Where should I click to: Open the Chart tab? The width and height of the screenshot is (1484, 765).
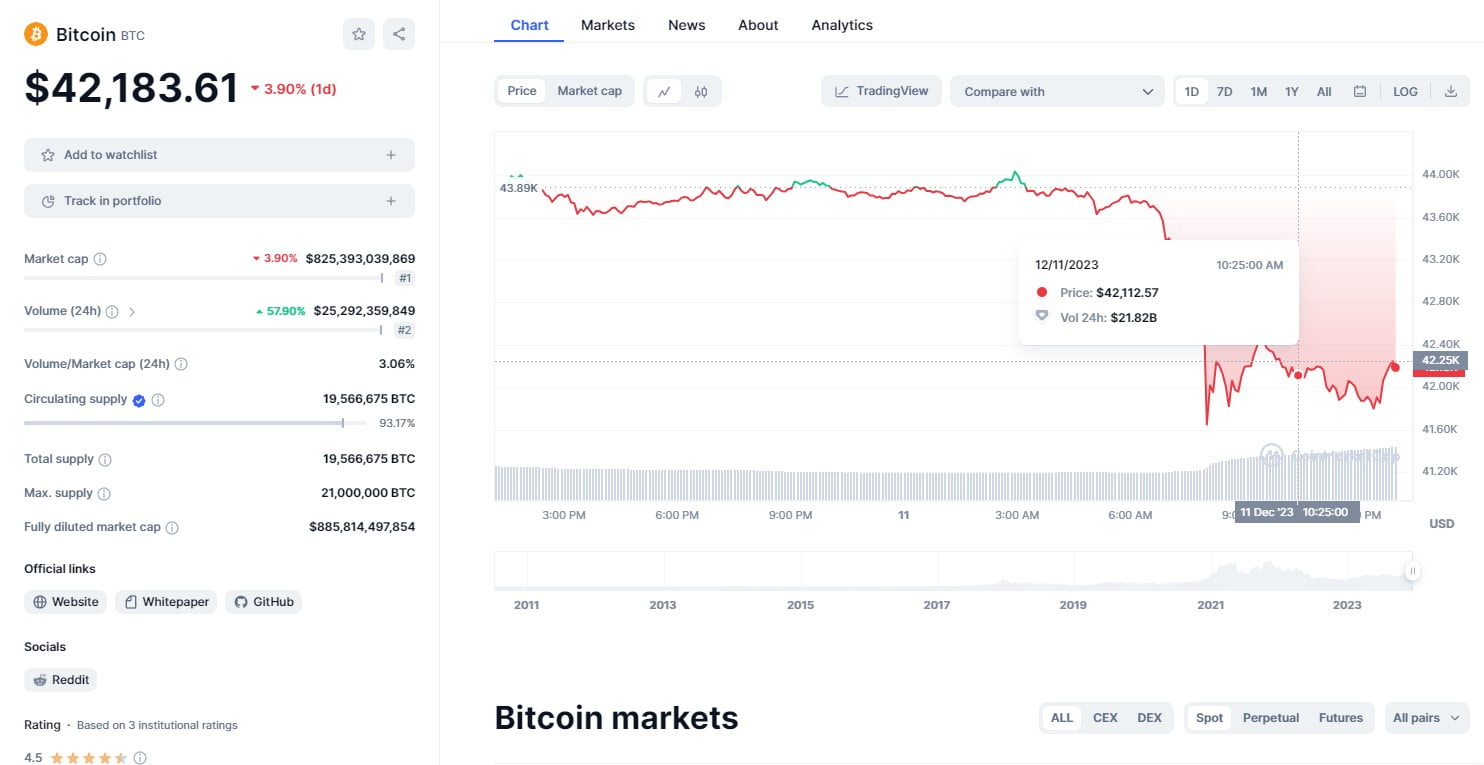(x=529, y=25)
